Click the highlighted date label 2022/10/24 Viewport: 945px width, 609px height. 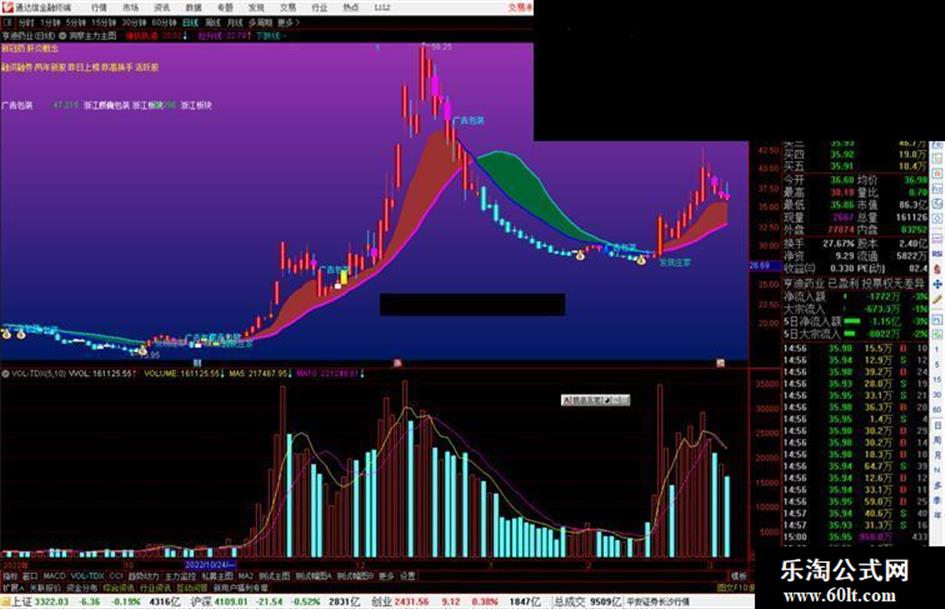(210, 565)
